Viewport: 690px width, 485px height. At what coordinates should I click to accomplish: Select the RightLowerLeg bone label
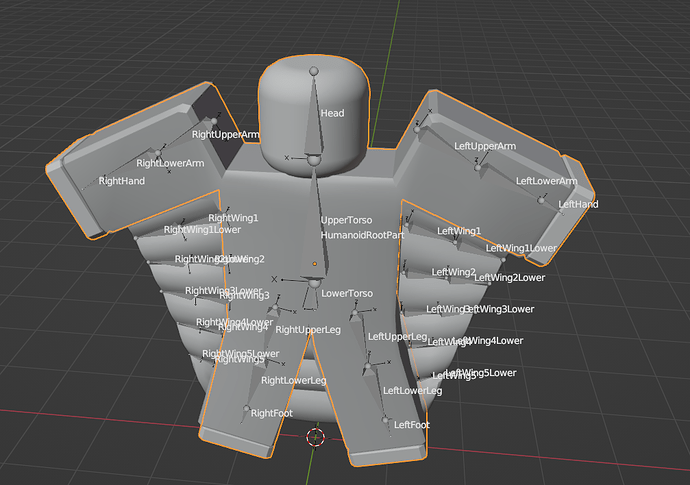click(294, 380)
